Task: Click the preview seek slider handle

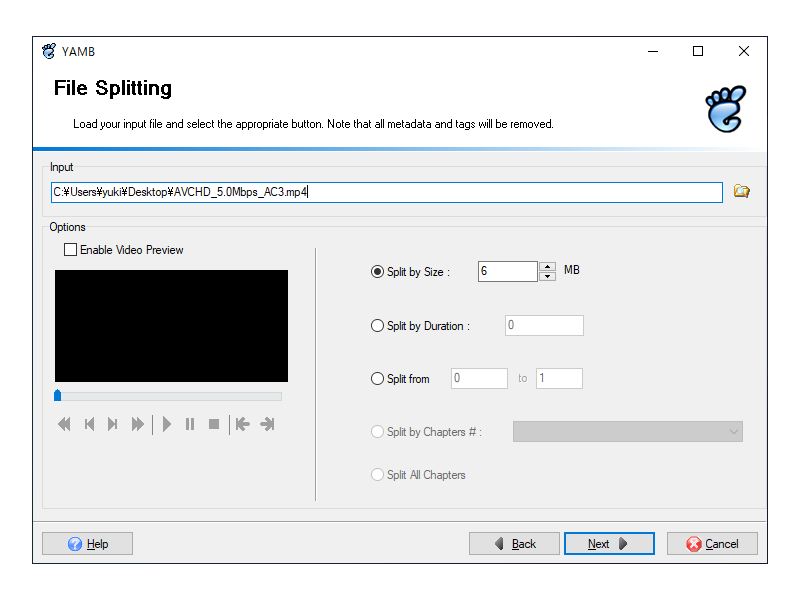Action: pyautogui.click(x=58, y=395)
